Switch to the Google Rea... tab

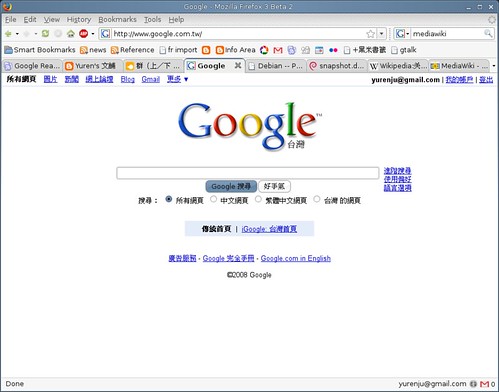coord(32,66)
